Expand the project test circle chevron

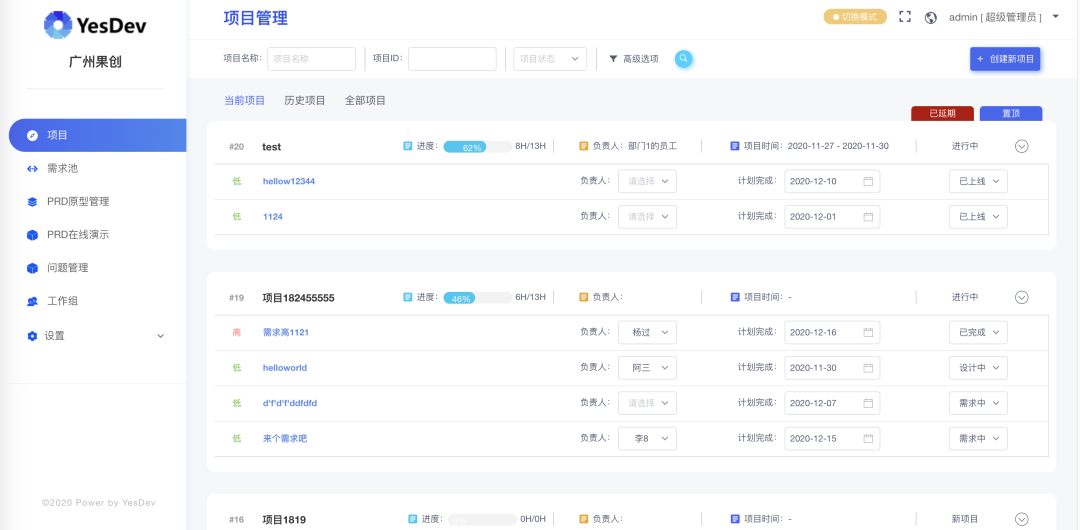coord(1021,146)
